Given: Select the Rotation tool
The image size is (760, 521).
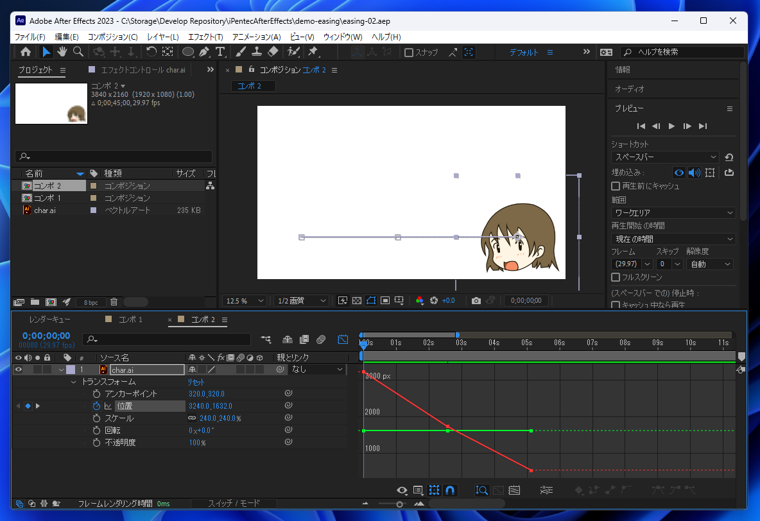Looking at the screenshot, I should (151, 52).
